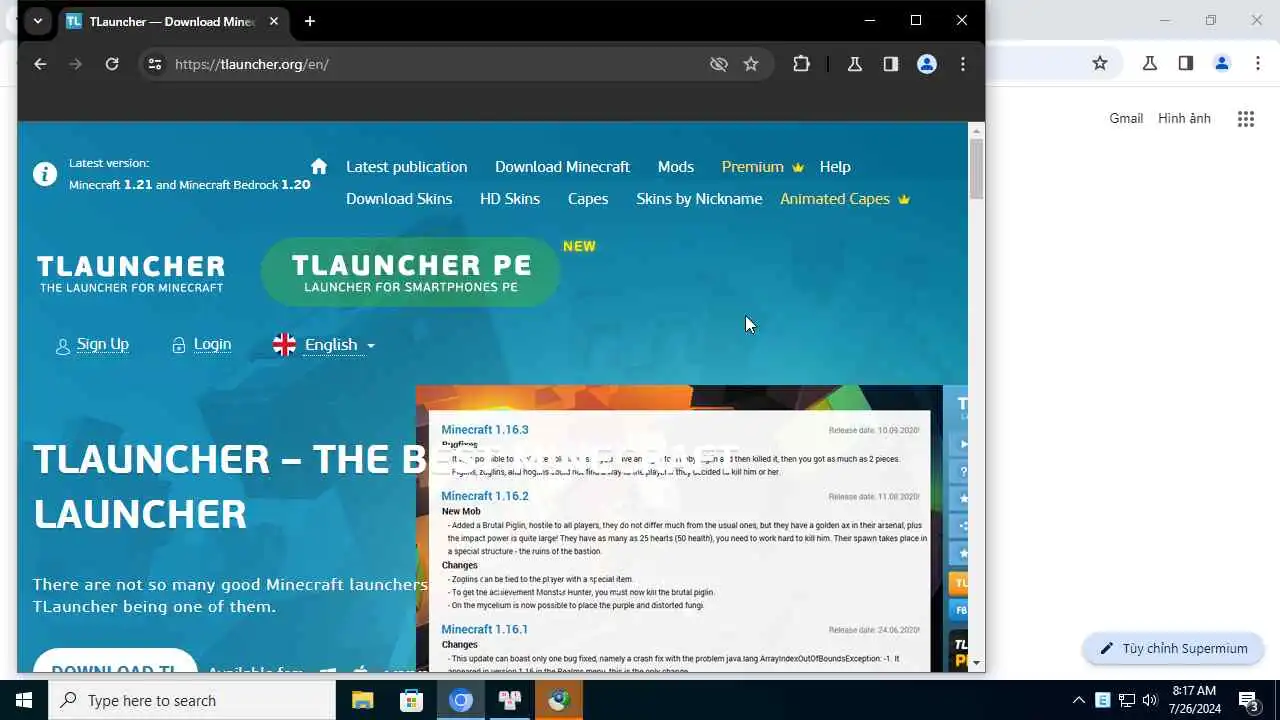1280x720 pixels.
Task: Click the info circle beside Latest version
Action: pos(45,174)
